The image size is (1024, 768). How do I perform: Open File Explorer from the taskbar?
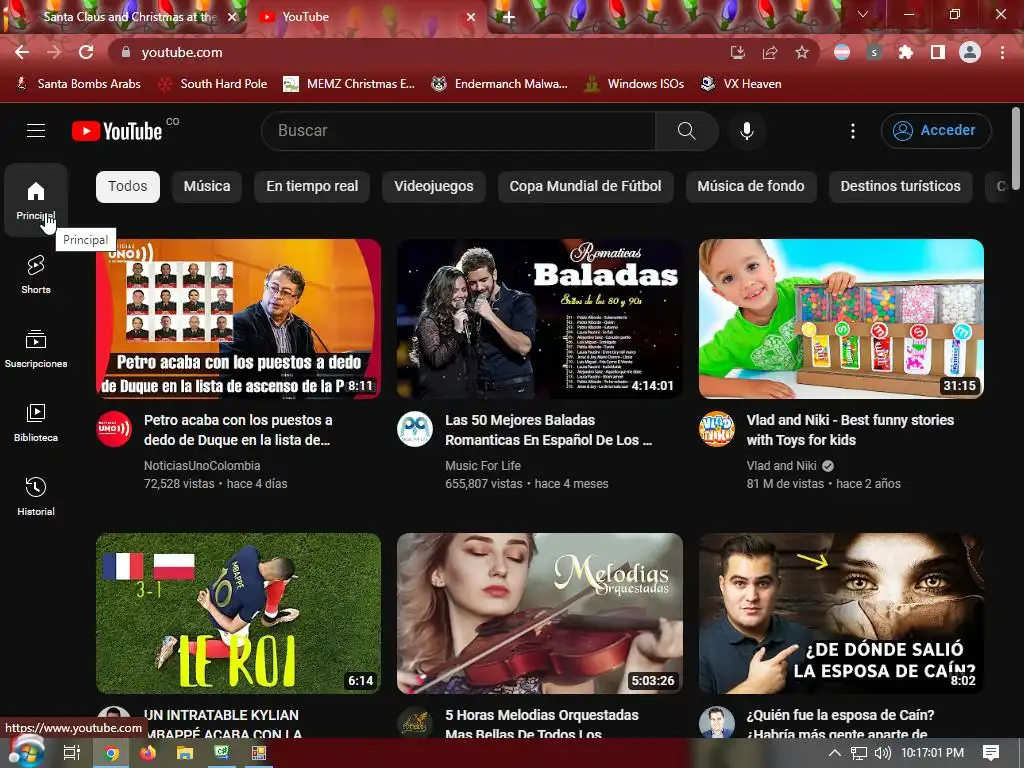pos(185,753)
